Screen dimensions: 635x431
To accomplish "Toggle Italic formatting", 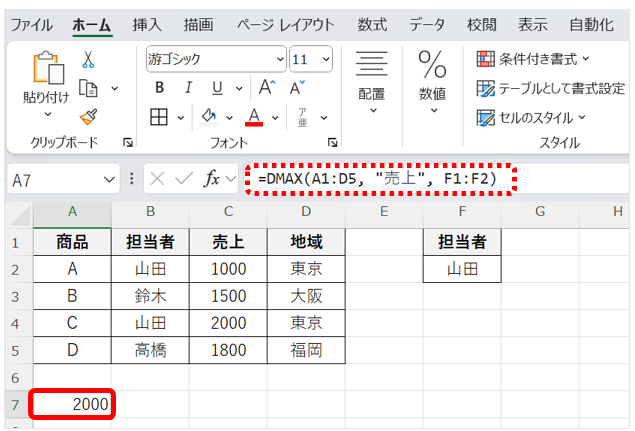I will 186,88.
